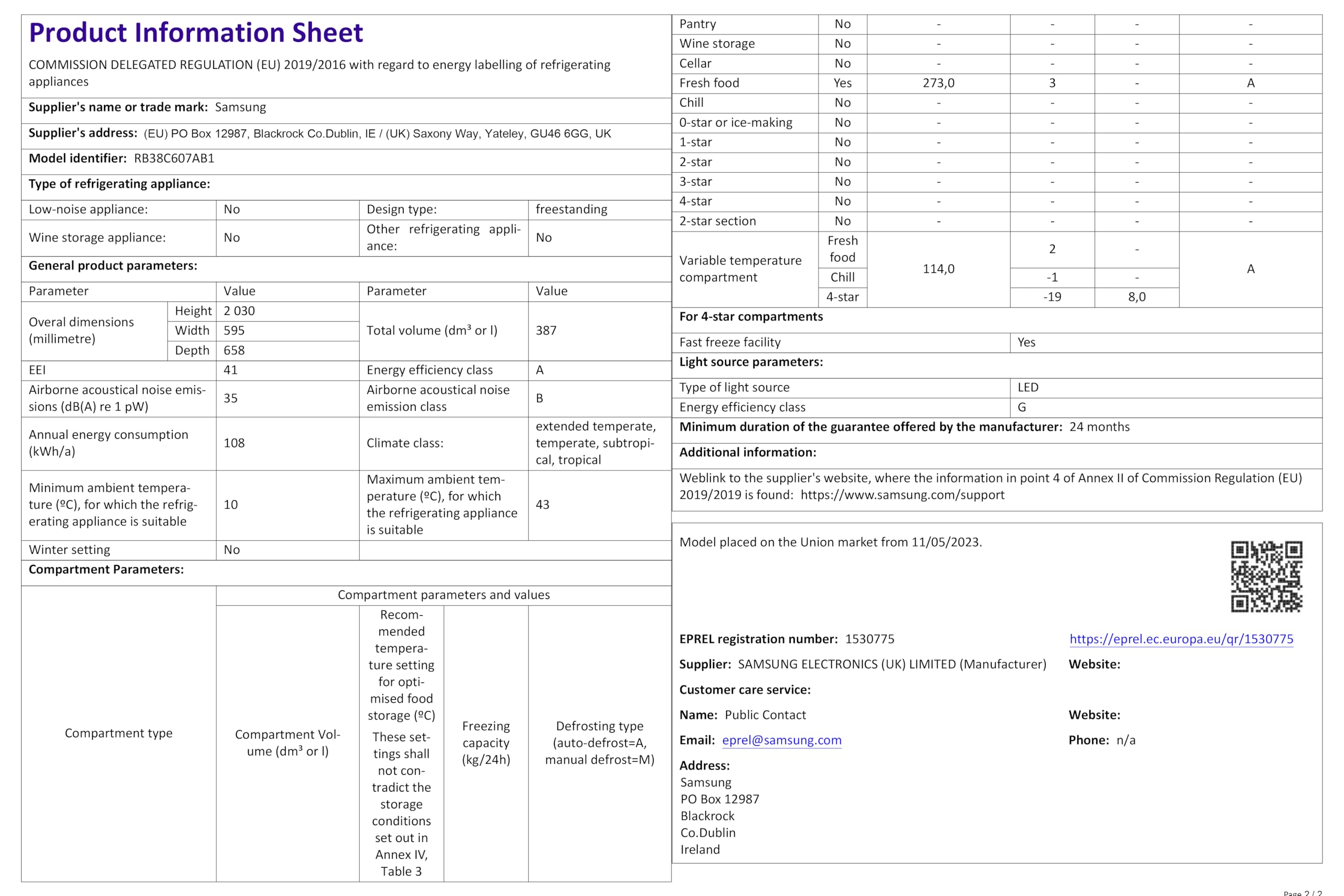
Task: Click the 24 months guarantee duration text
Action: coord(1099,427)
